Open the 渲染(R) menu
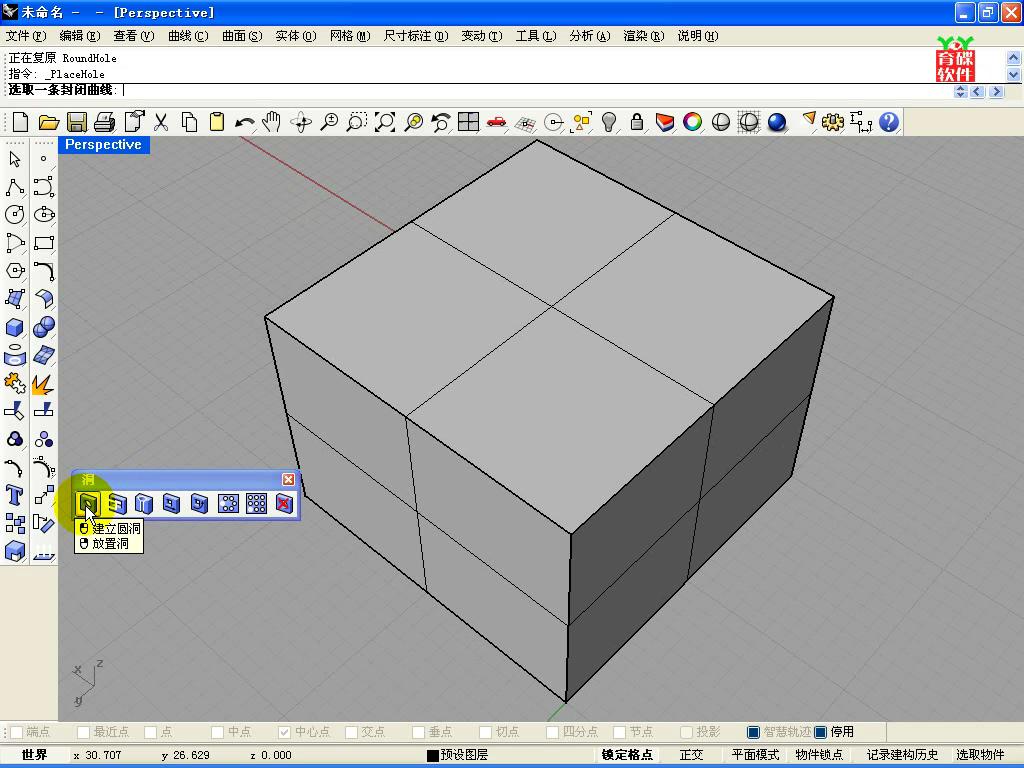This screenshot has height=768, width=1024. click(x=644, y=36)
